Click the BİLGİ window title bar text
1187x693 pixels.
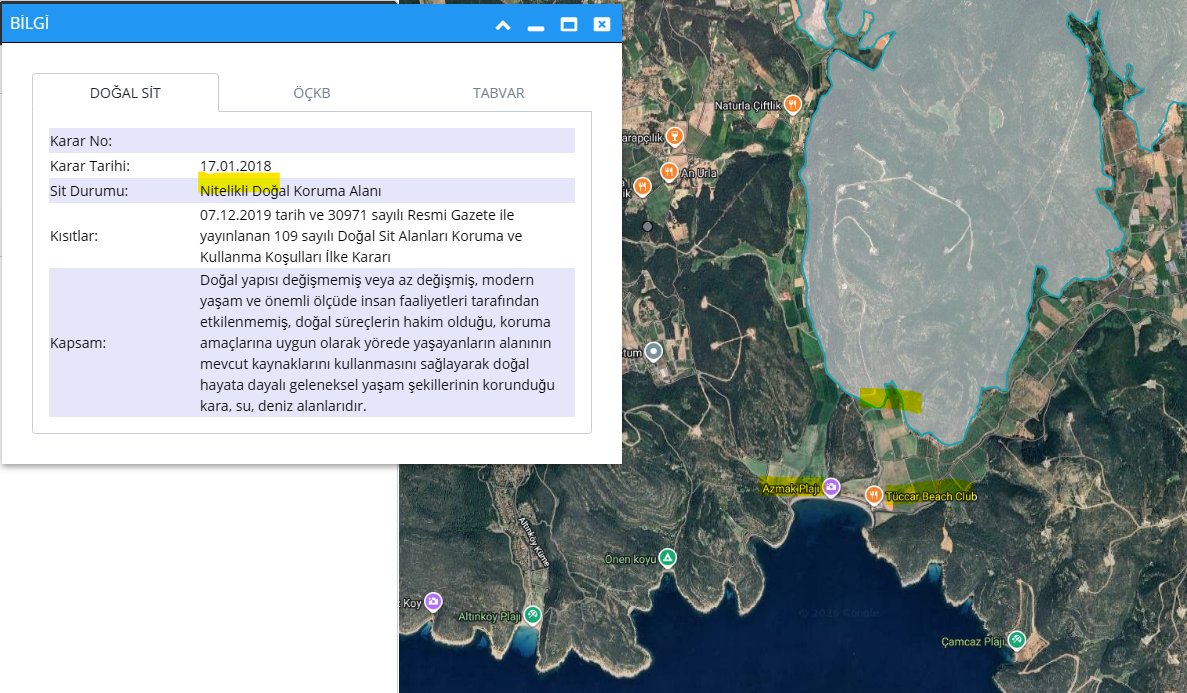click(x=30, y=24)
